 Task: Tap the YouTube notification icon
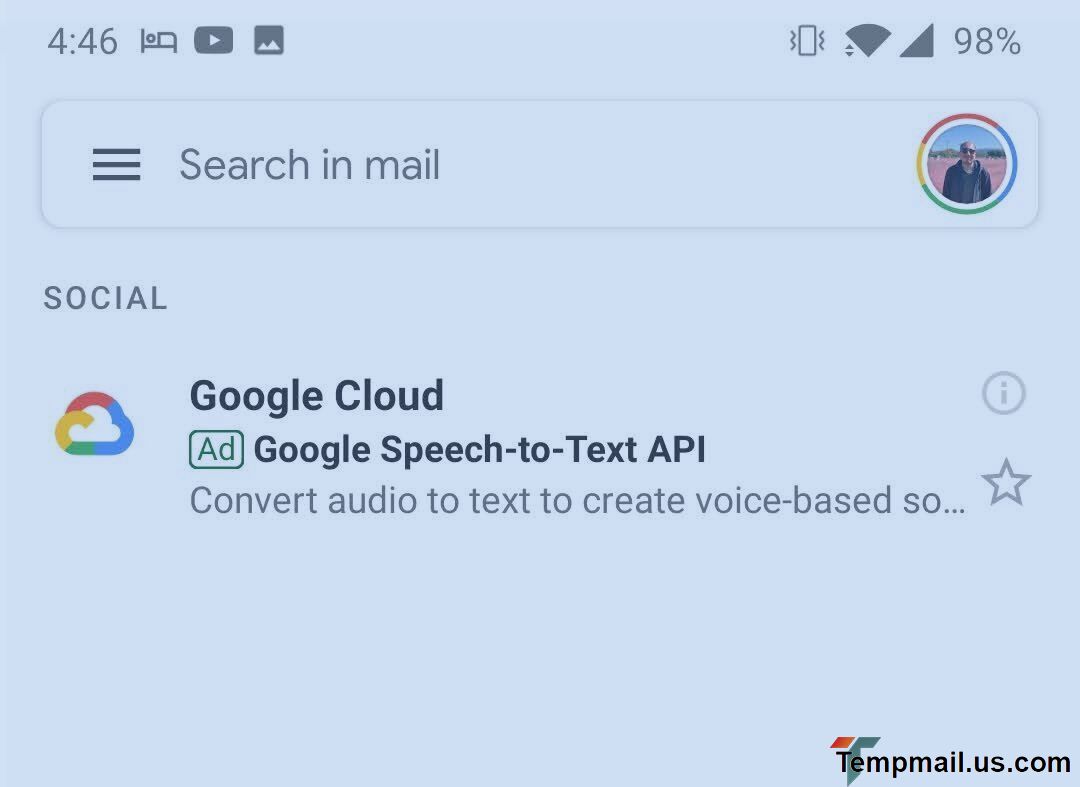[x=213, y=41]
